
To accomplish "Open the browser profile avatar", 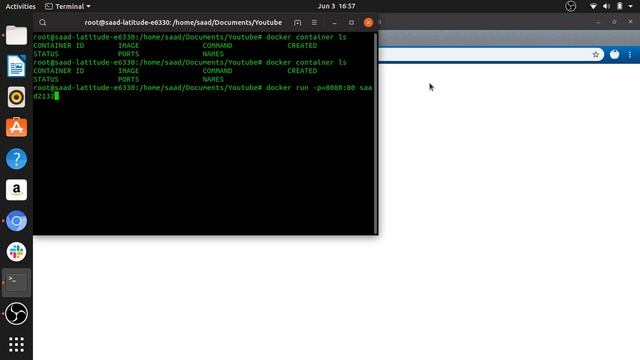I will (x=614, y=54).
